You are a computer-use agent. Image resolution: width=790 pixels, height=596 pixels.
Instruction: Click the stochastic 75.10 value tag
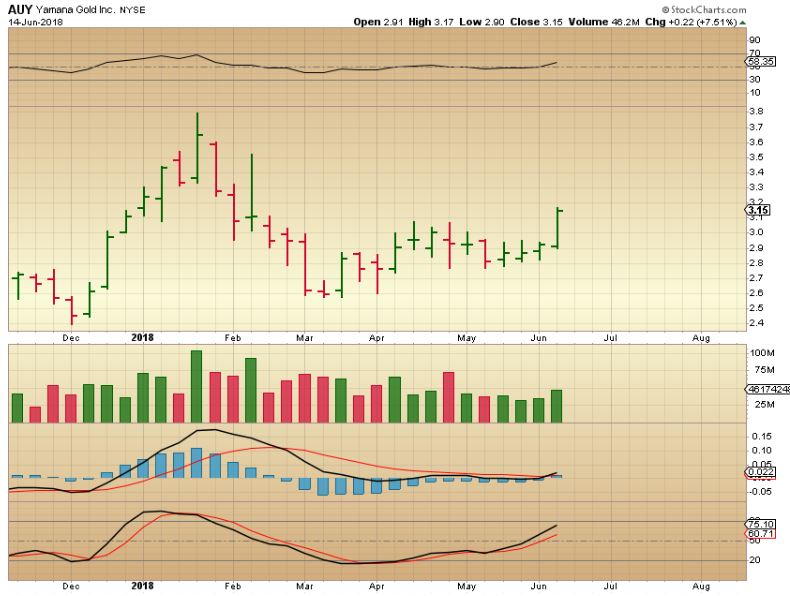761,524
